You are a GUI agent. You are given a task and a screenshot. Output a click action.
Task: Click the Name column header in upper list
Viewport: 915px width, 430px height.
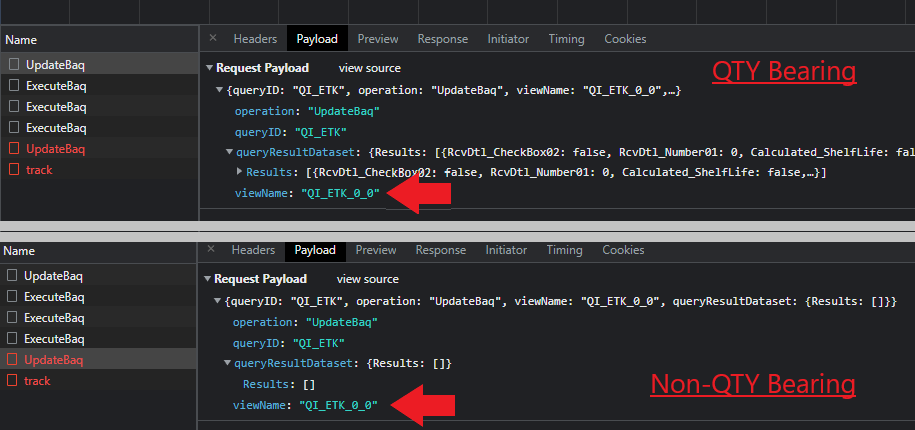click(x=21, y=40)
